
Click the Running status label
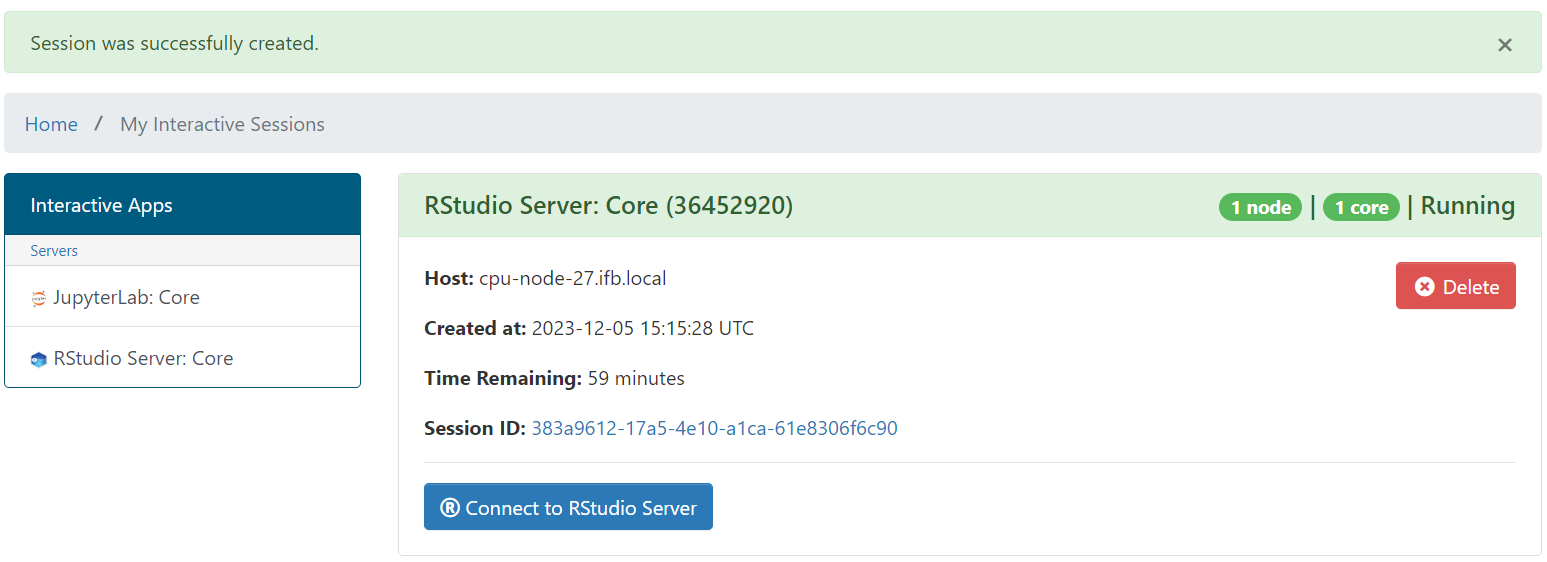point(1467,206)
